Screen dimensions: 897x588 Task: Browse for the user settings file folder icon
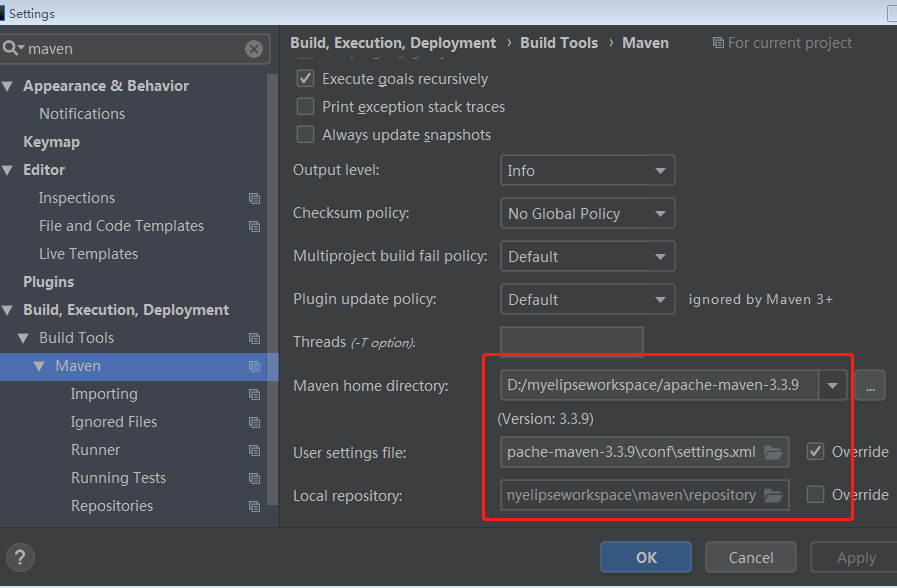773,452
